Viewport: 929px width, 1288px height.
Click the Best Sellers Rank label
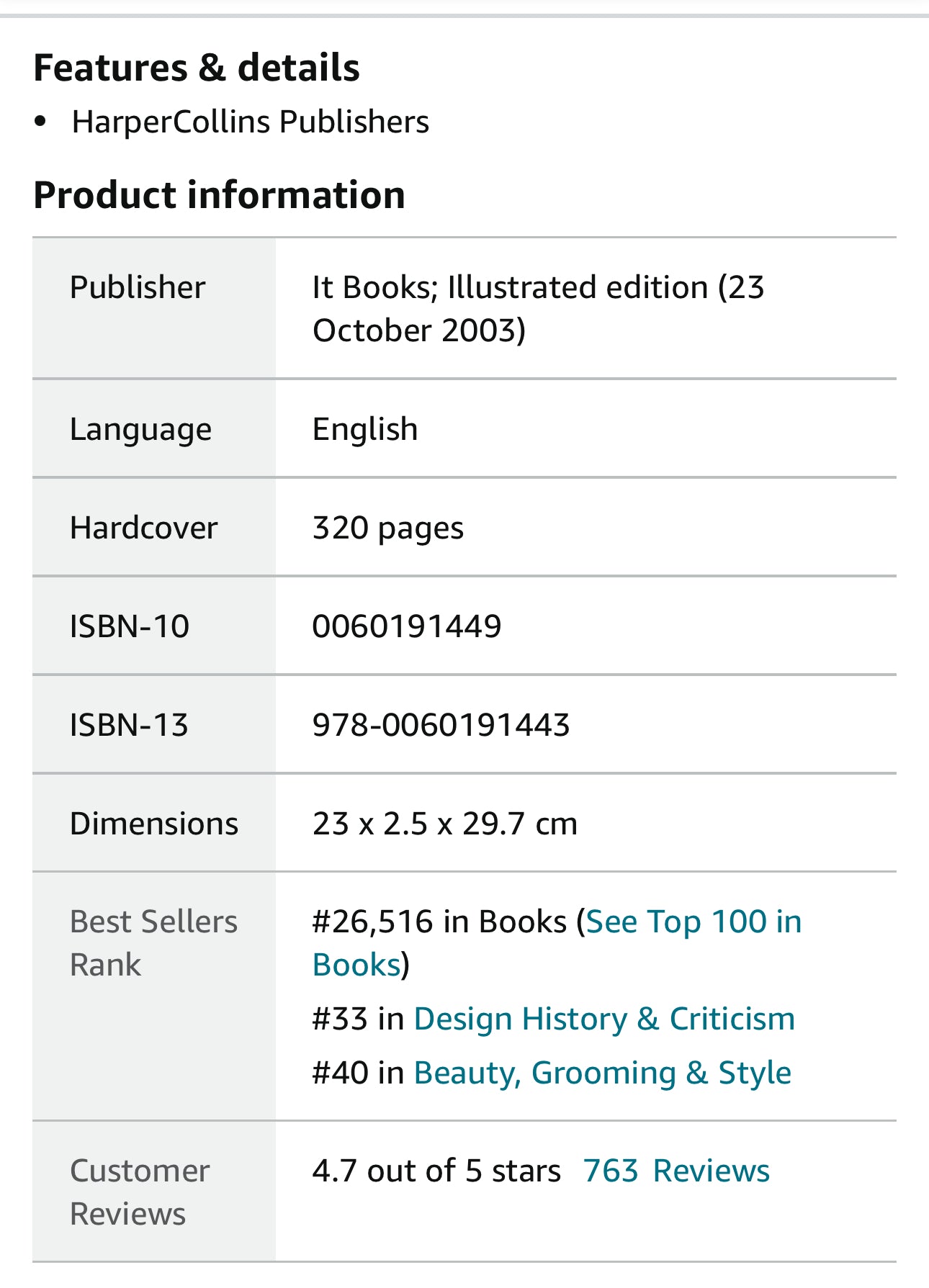click(153, 943)
